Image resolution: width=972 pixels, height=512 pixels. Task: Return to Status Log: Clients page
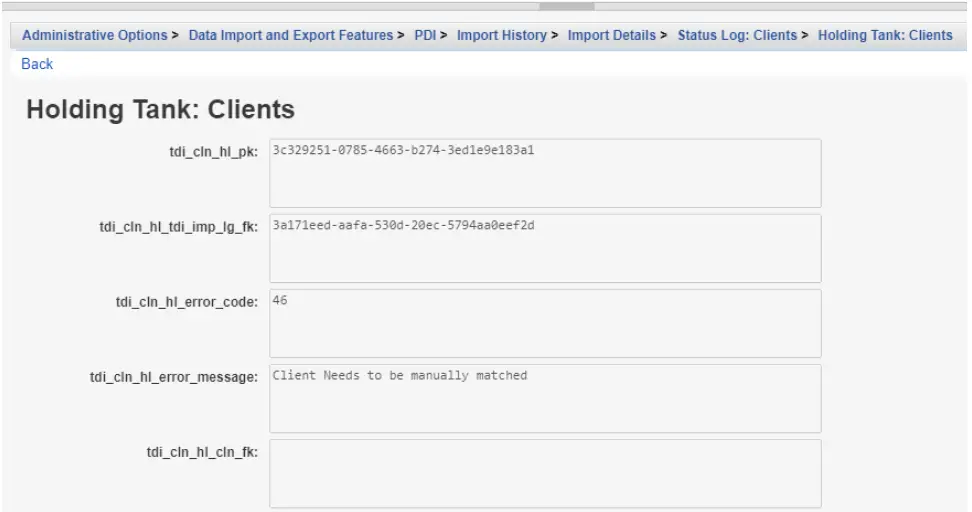737,35
